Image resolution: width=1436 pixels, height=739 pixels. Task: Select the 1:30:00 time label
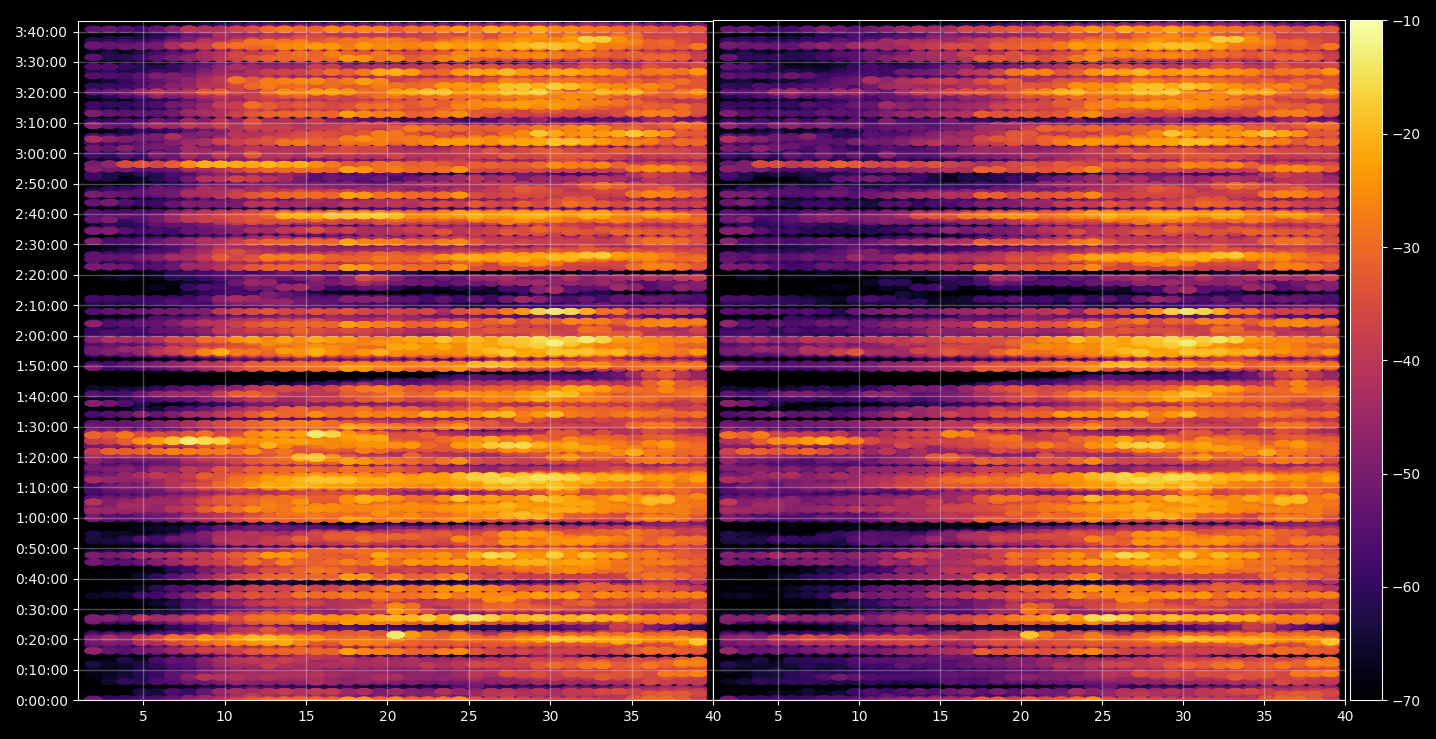(41, 427)
